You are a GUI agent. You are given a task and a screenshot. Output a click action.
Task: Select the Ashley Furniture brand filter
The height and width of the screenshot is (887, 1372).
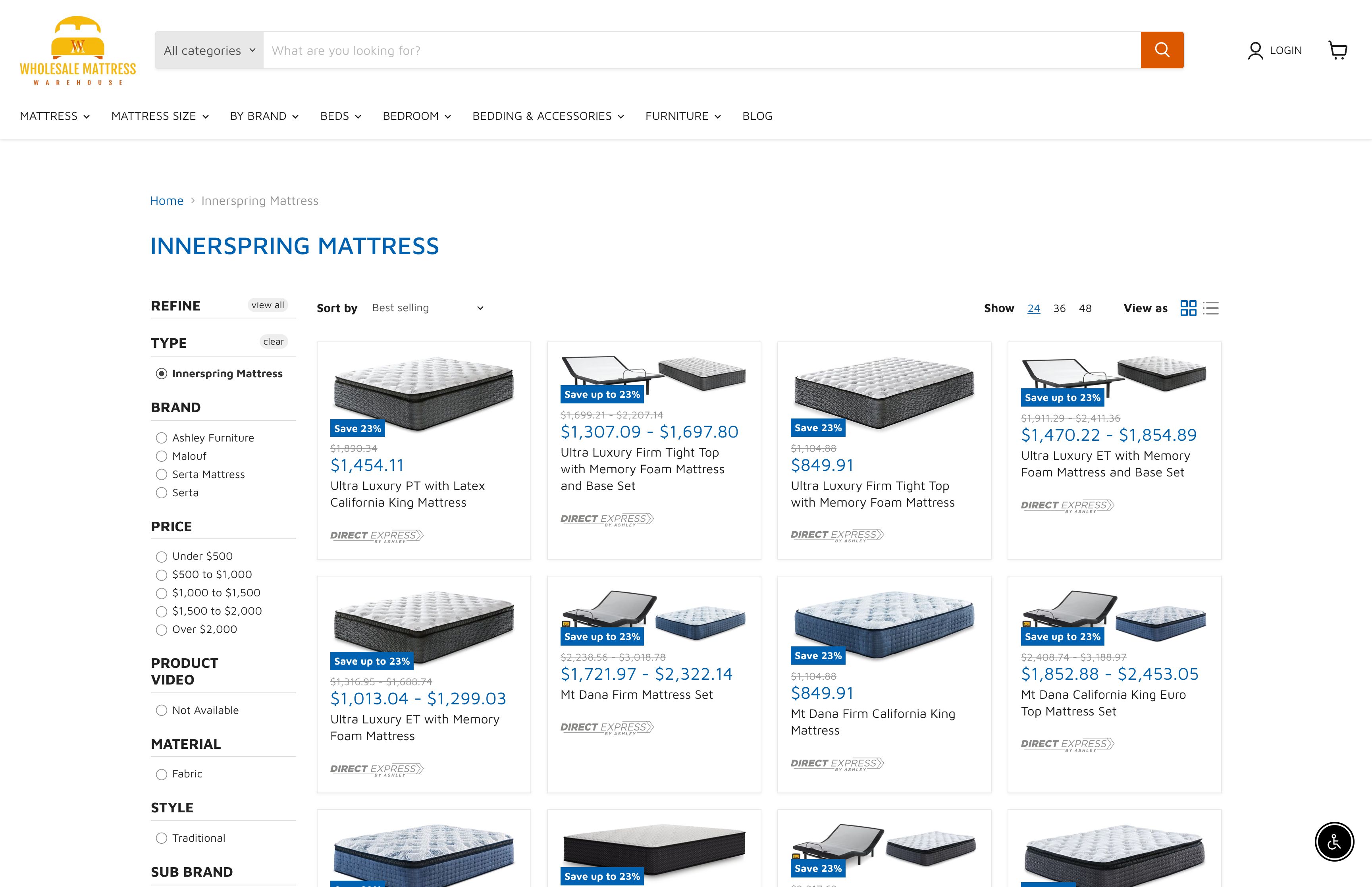[x=161, y=438]
